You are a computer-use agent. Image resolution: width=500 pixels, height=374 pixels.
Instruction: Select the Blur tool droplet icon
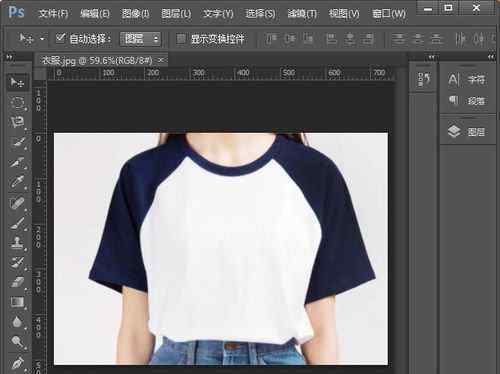click(17, 322)
